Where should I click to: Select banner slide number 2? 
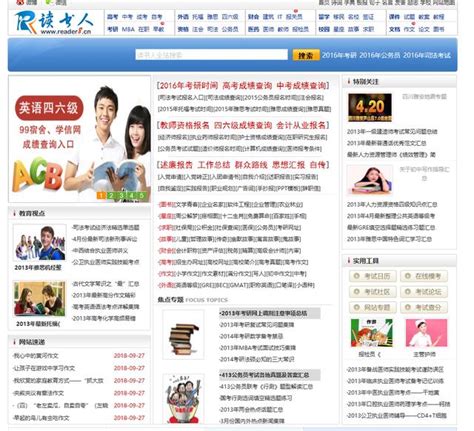click(111, 196)
